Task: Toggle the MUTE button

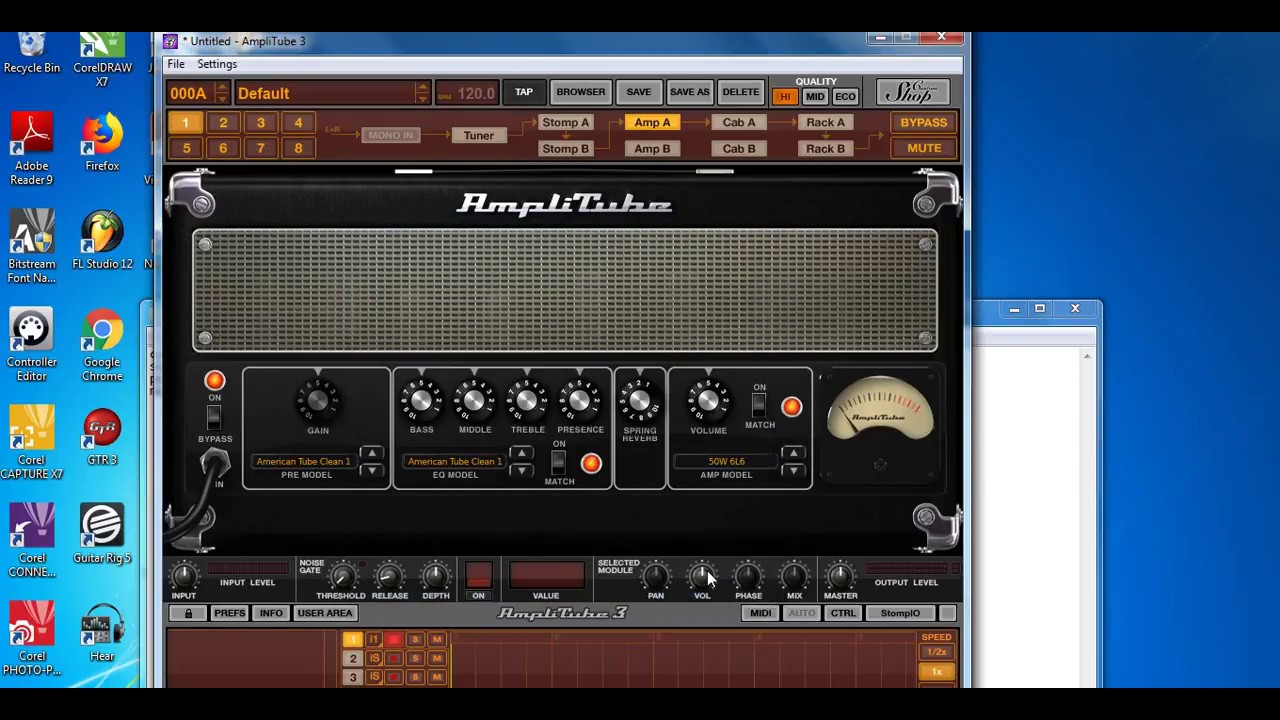Action: (924, 148)
